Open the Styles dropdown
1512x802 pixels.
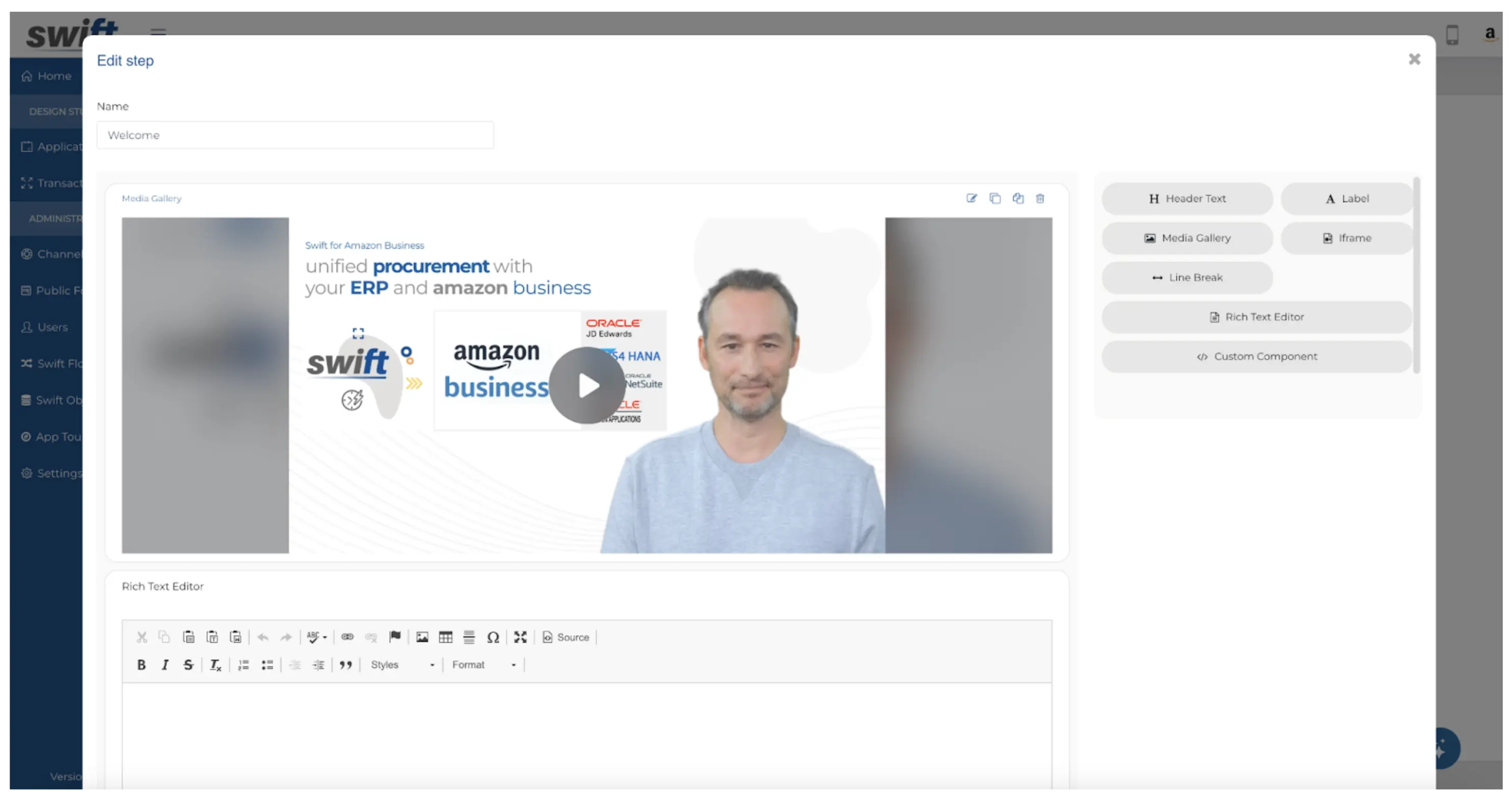point(402,664)
